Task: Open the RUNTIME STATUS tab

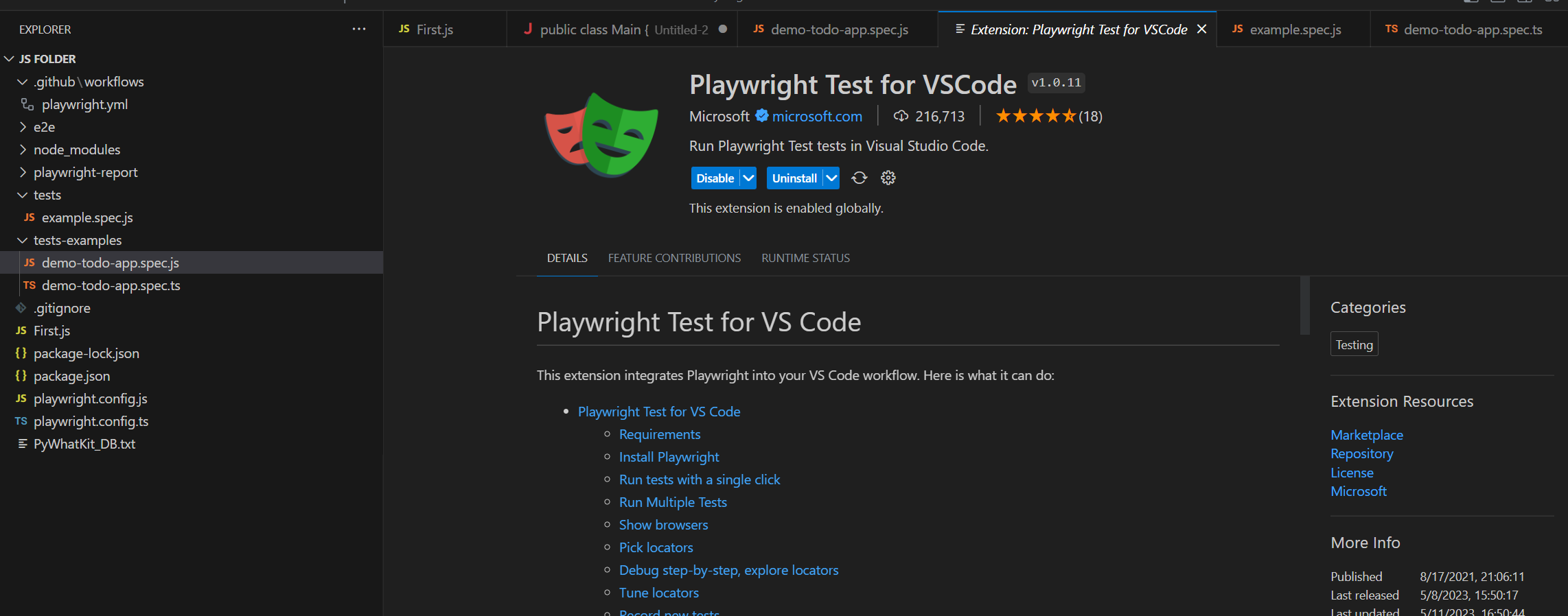Action: 805,257
